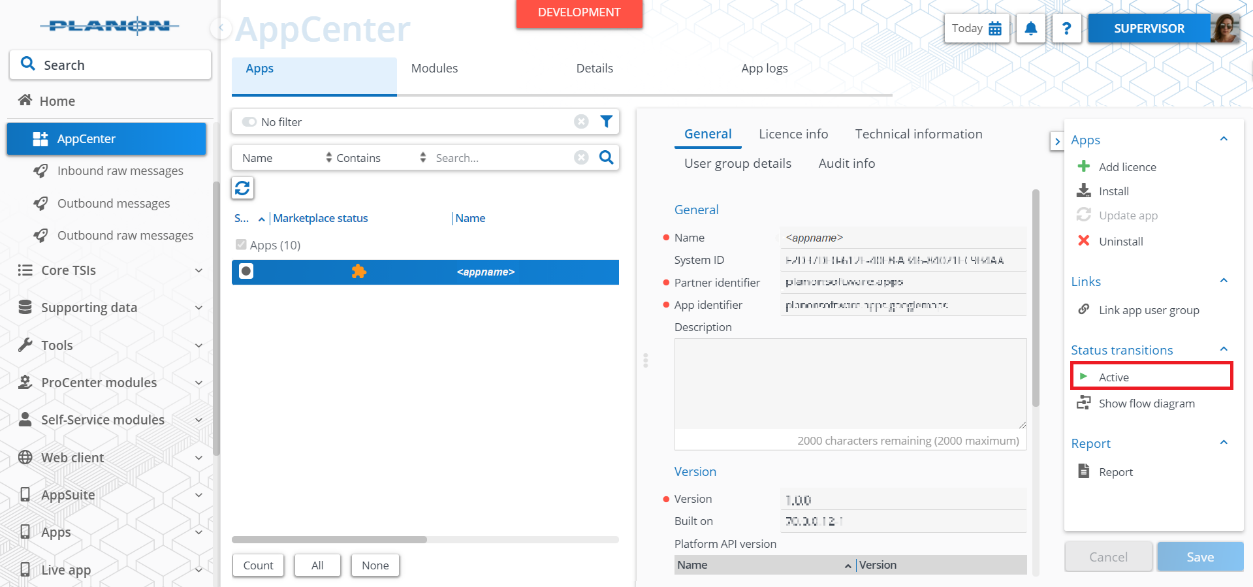The image size is (1253, 587).
Task: Open the notifications bell
Action: coord(1030,28)
